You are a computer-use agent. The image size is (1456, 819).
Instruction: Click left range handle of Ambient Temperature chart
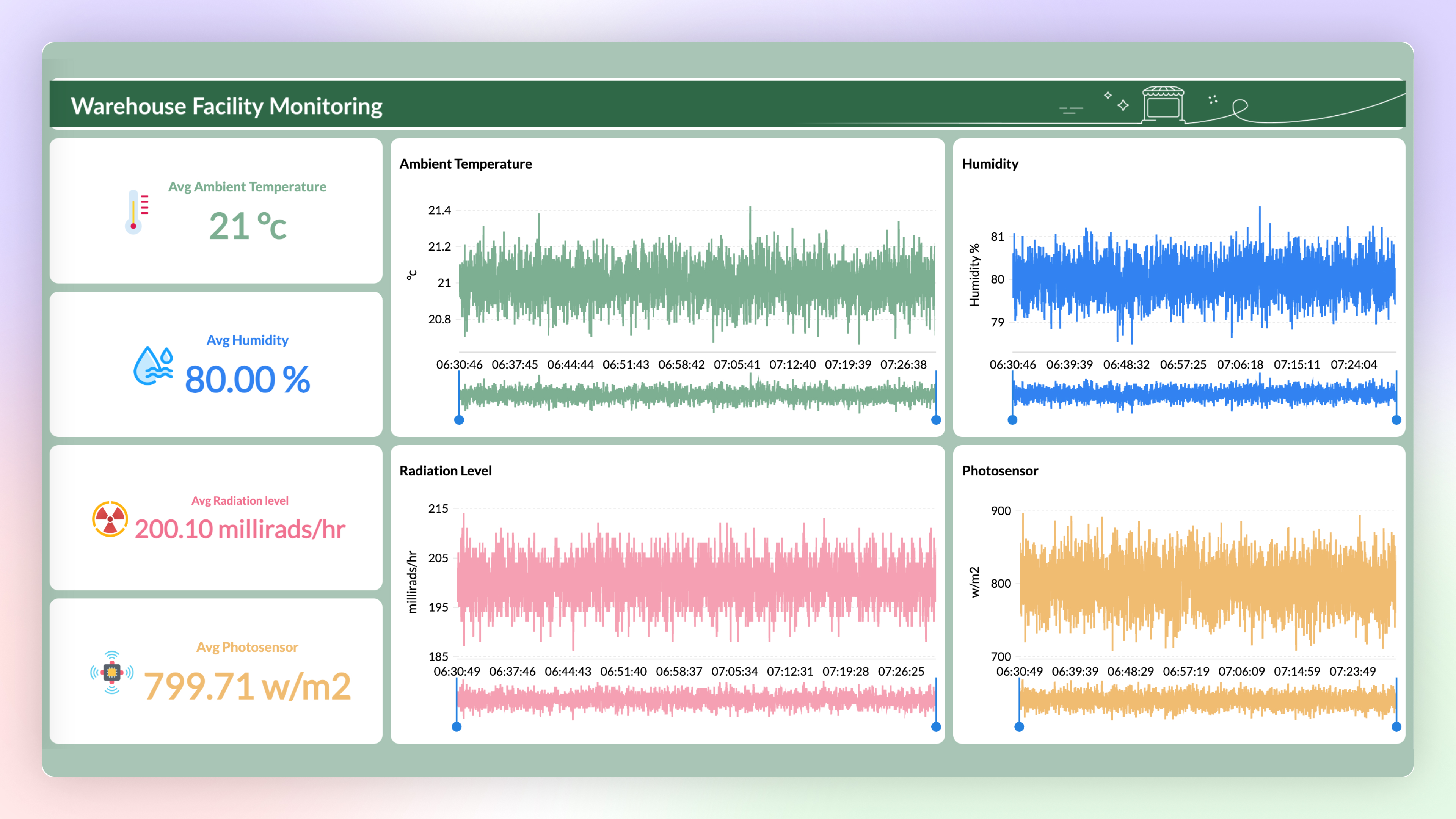click(459, 420)
